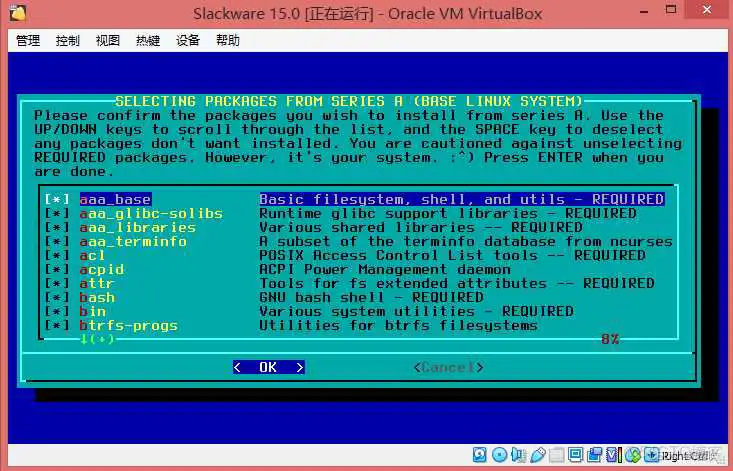The image size is (733, 471).
Task: Toggle the btrfs-progs package checkbox
Action: click(x=56, y=325)
